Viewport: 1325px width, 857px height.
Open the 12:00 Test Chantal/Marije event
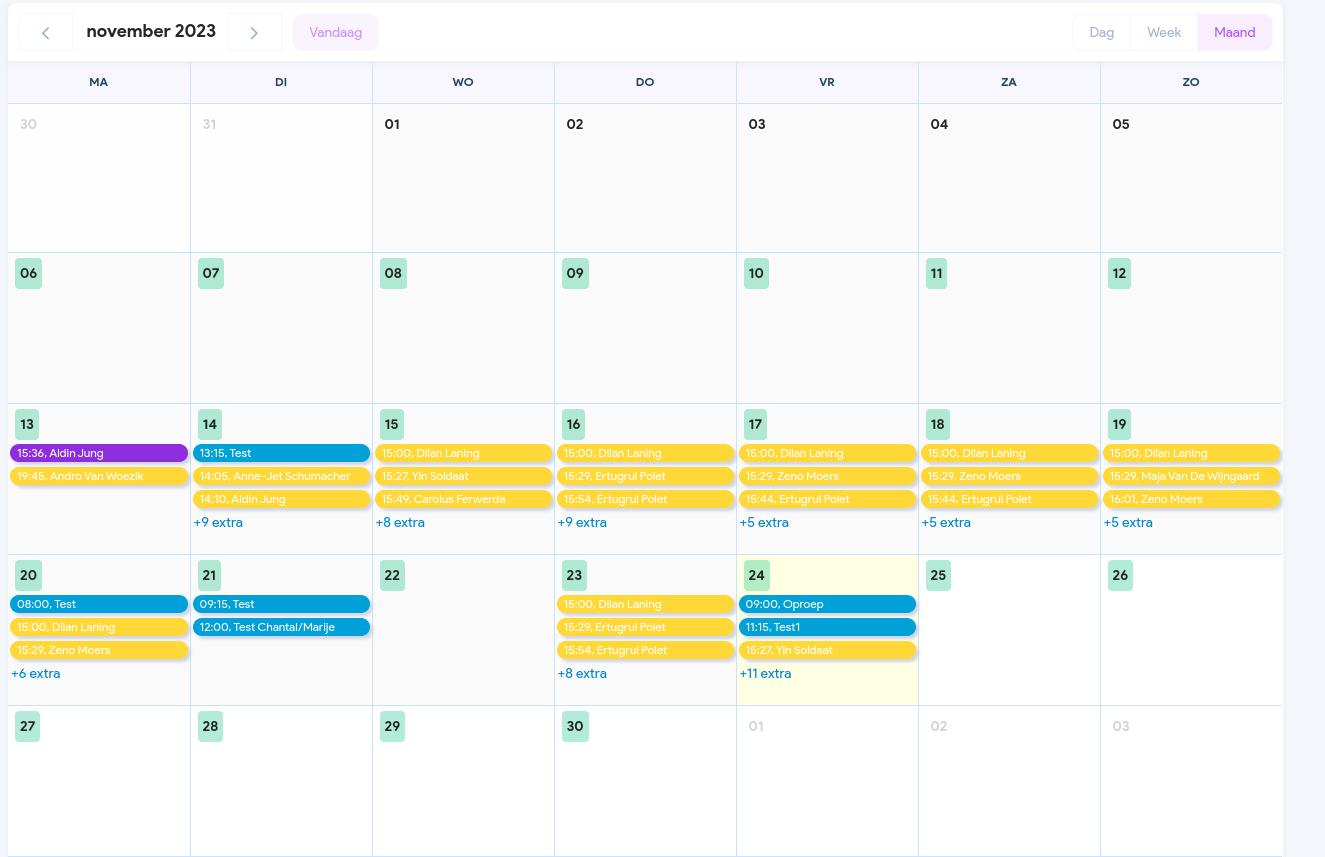point(281,627)
